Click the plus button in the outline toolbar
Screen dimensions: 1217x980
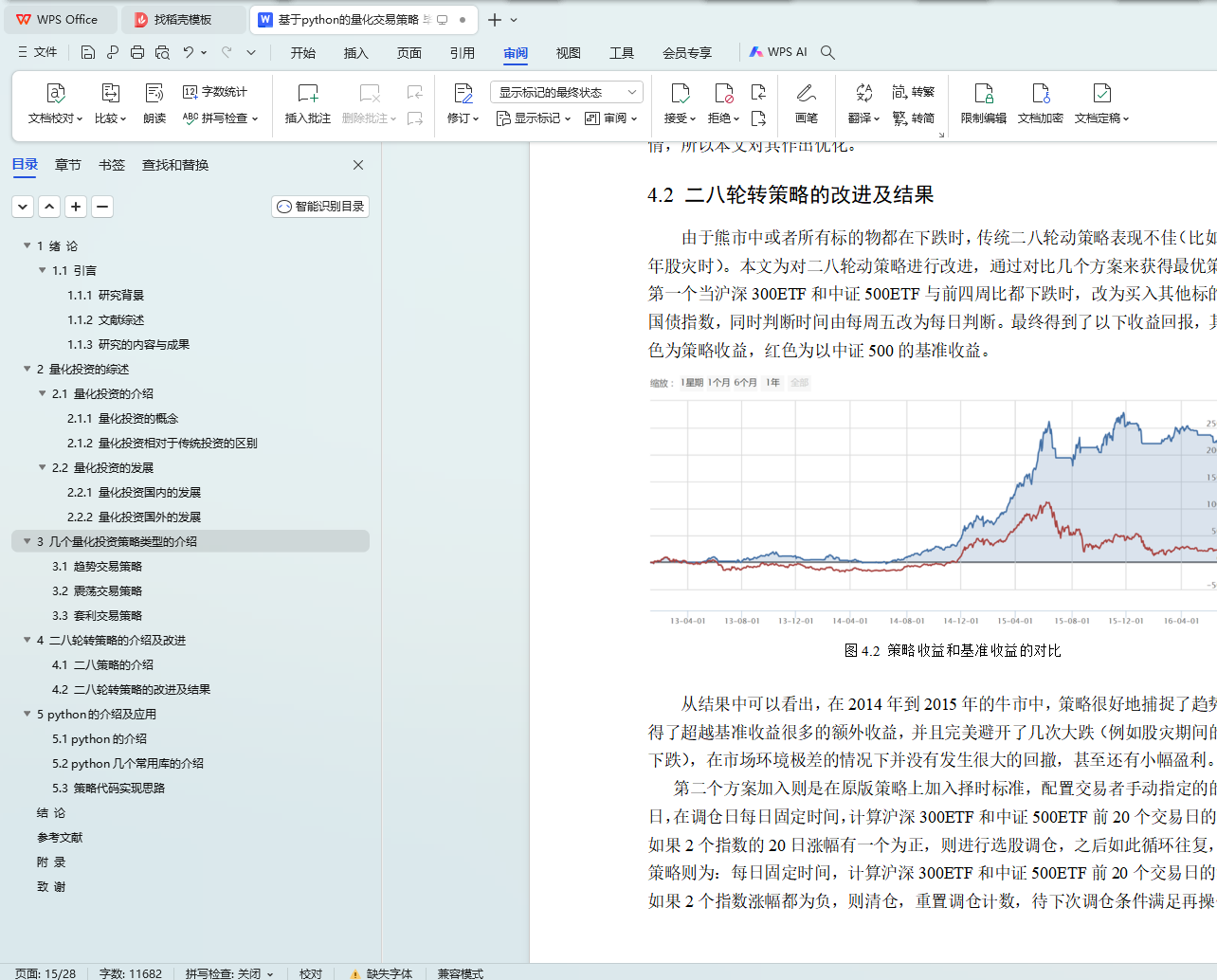(x=76, y=207)
